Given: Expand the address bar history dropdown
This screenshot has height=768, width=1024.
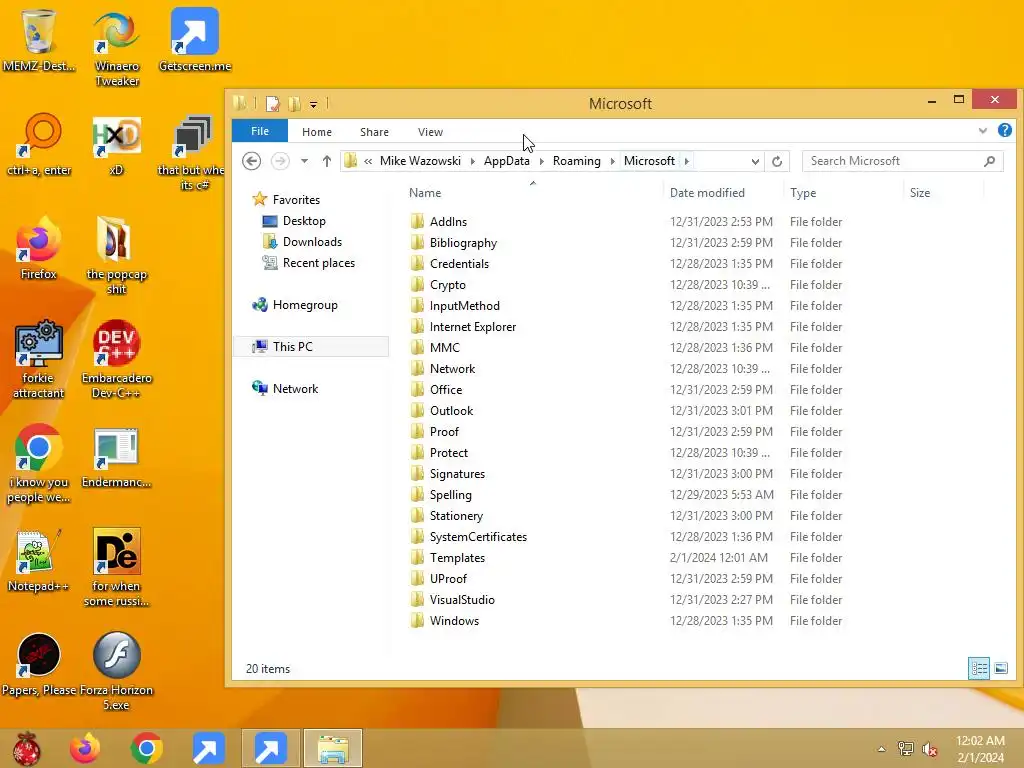Looking at the screenshot, I should coord(755,161).
